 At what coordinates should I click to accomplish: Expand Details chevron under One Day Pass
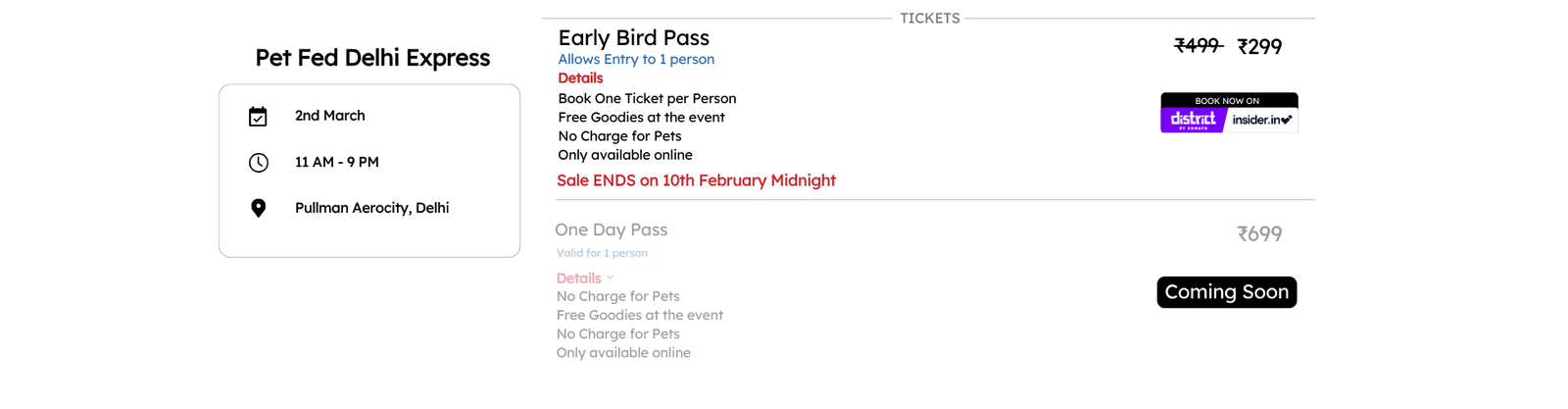(610, 278)
